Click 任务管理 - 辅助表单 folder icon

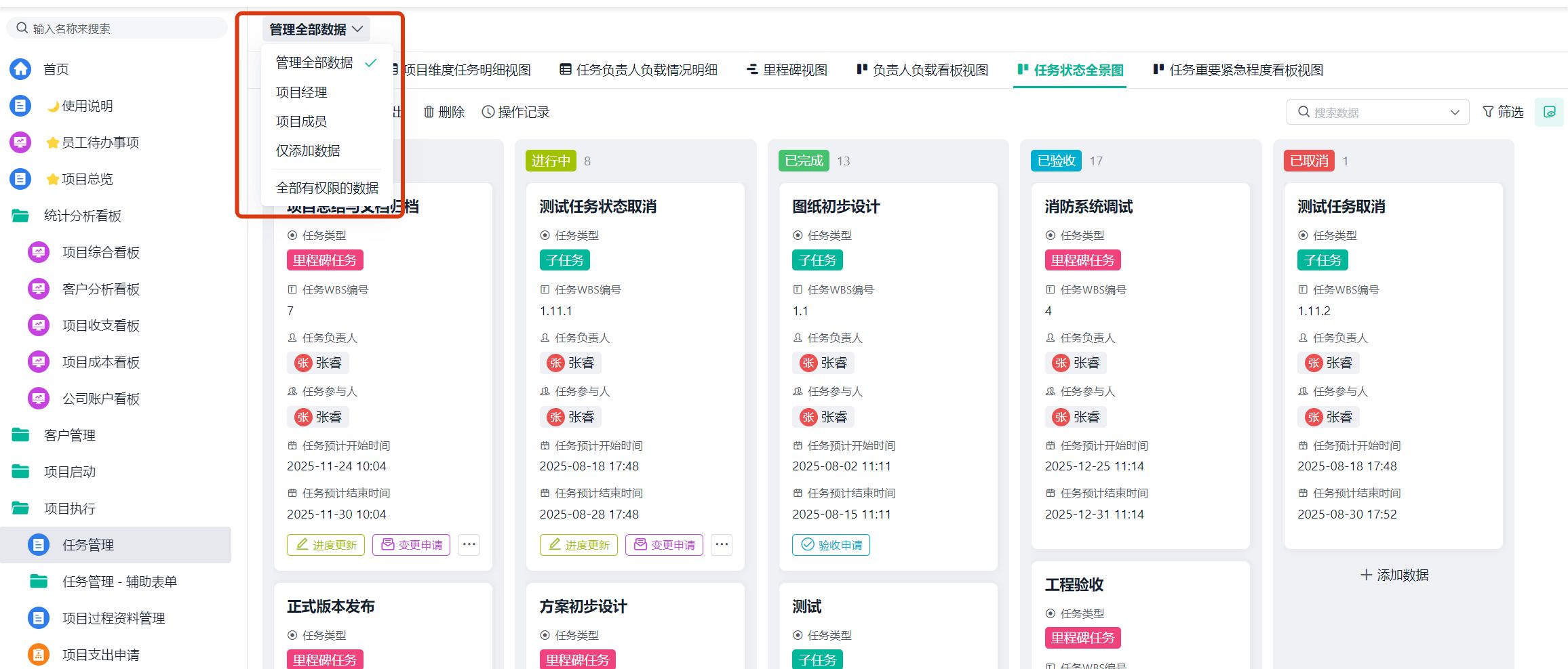click(39, 582)
